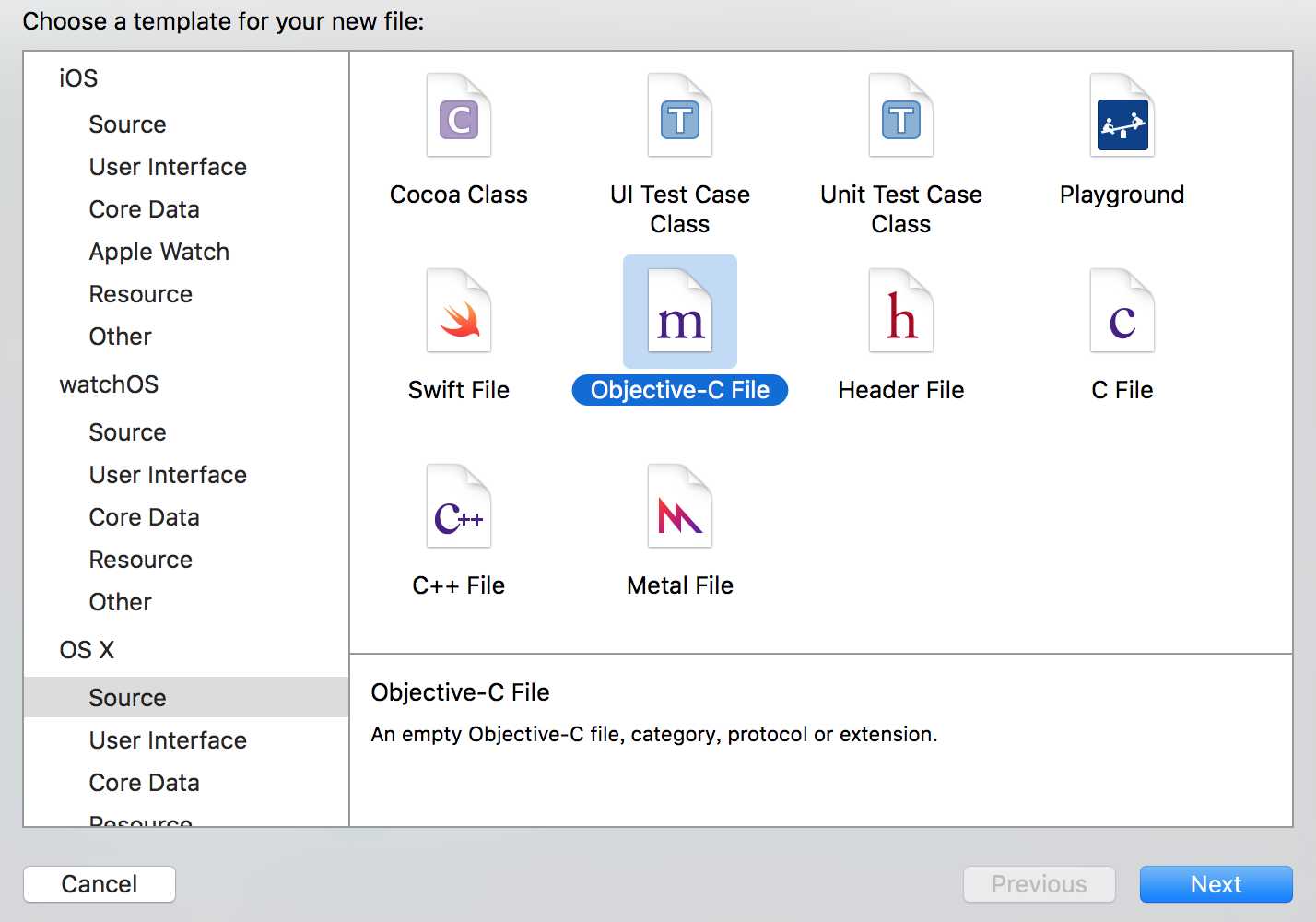Select Other under watchOS
This screenshot has height=922, width=1316.
pyautogui.click(x=120, y=602)
